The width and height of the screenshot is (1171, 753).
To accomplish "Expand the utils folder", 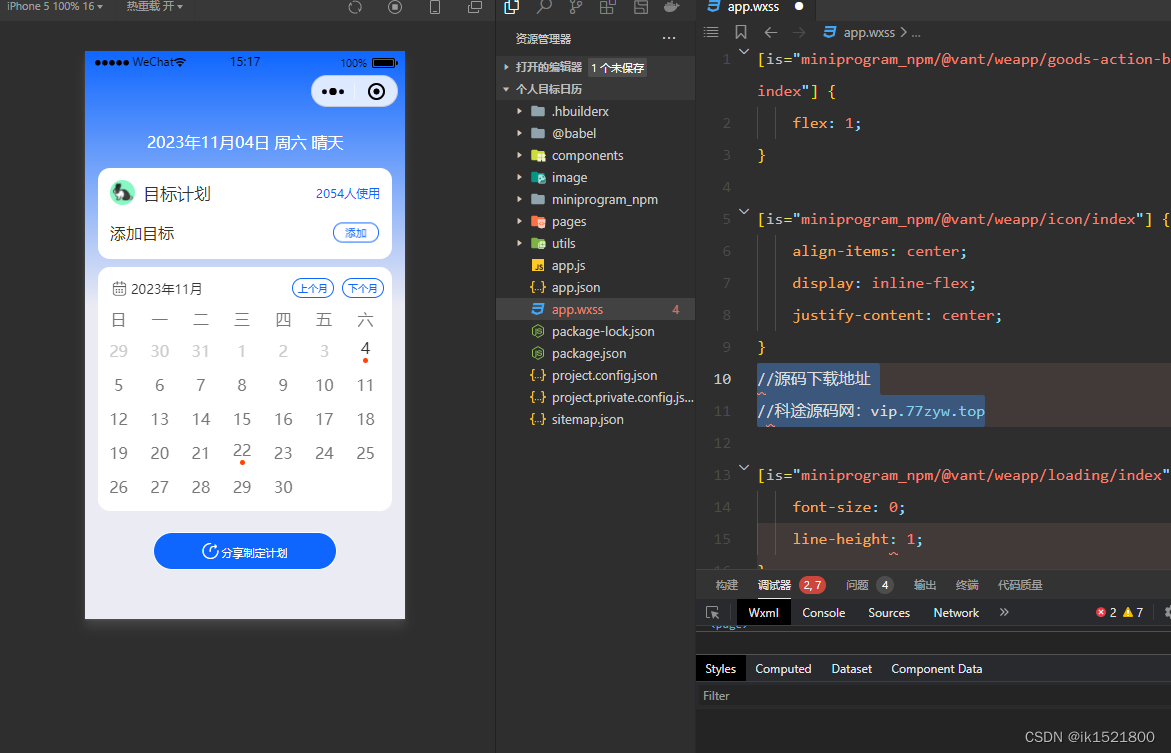I will click(520, 244).
